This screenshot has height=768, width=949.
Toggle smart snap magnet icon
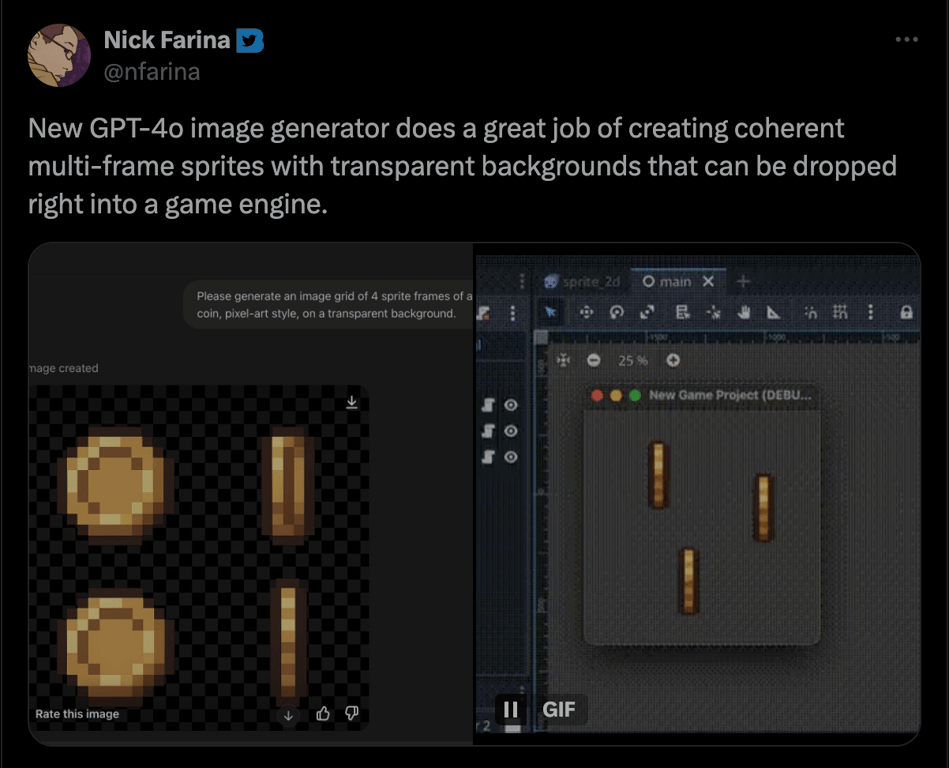coord(810,312)
